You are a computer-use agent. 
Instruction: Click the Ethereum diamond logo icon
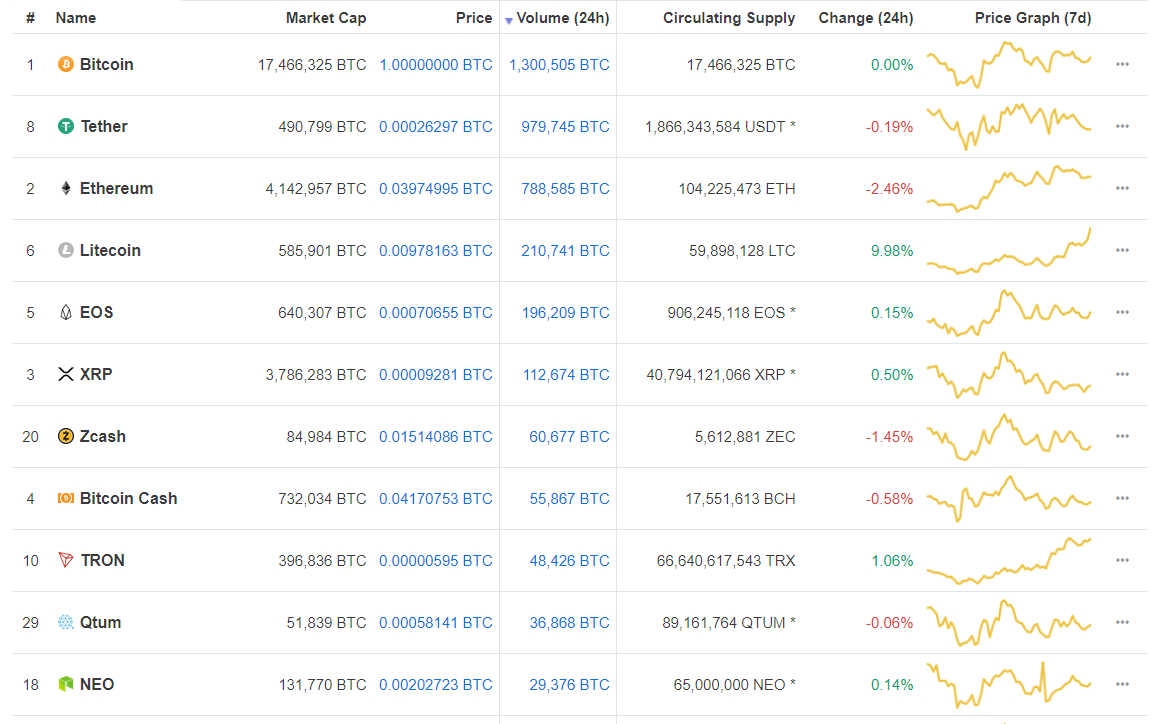(x=66, y=189)
